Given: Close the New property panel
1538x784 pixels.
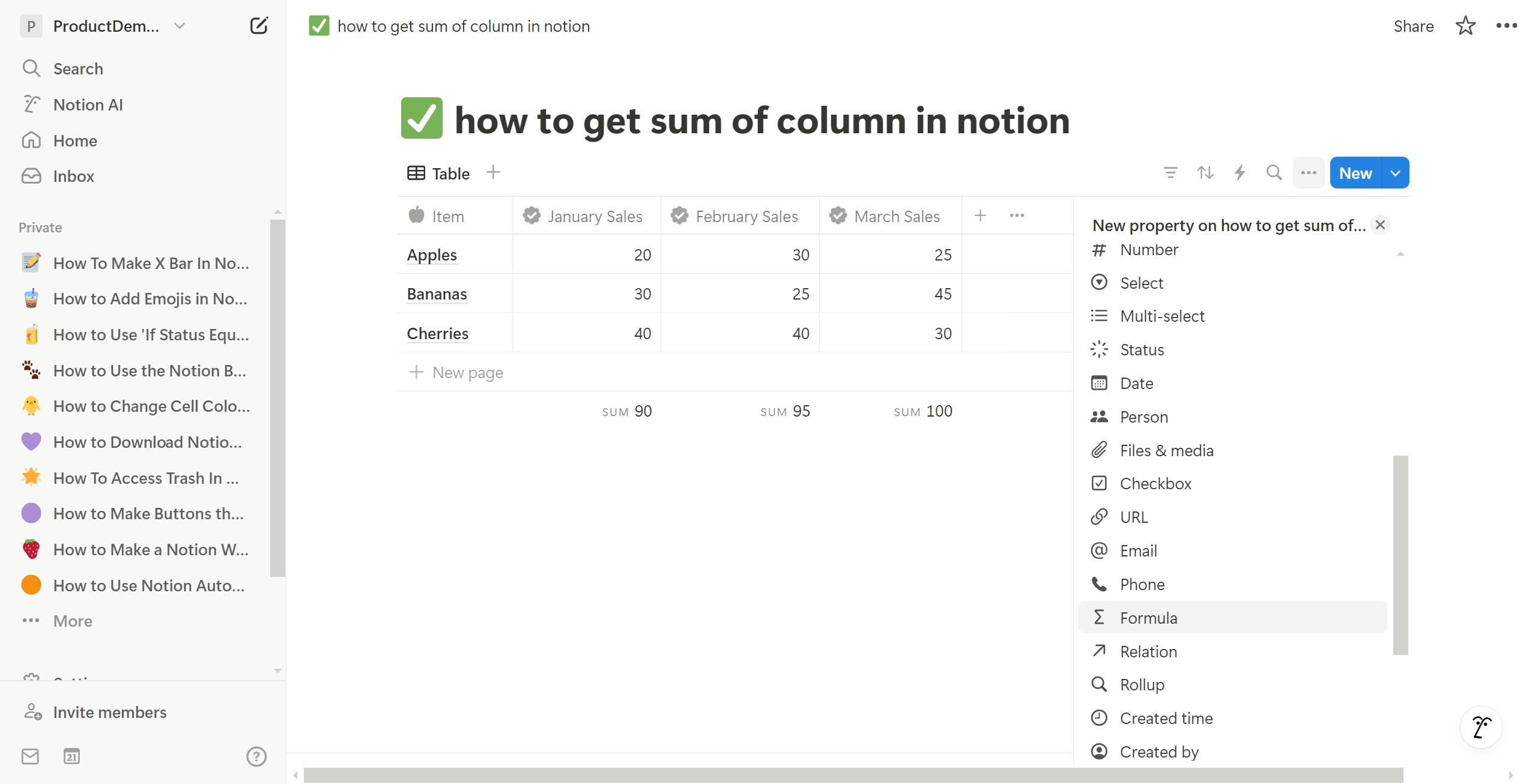Looking at the screenshot, I should pos(1380,225).
